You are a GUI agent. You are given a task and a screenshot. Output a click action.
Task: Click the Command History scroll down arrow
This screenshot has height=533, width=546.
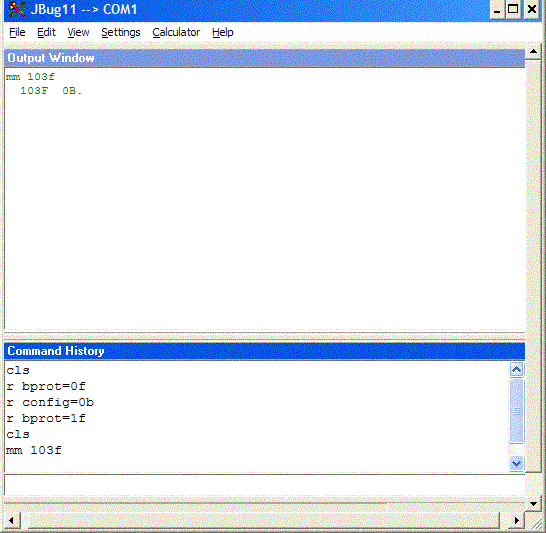pos(516,463)
